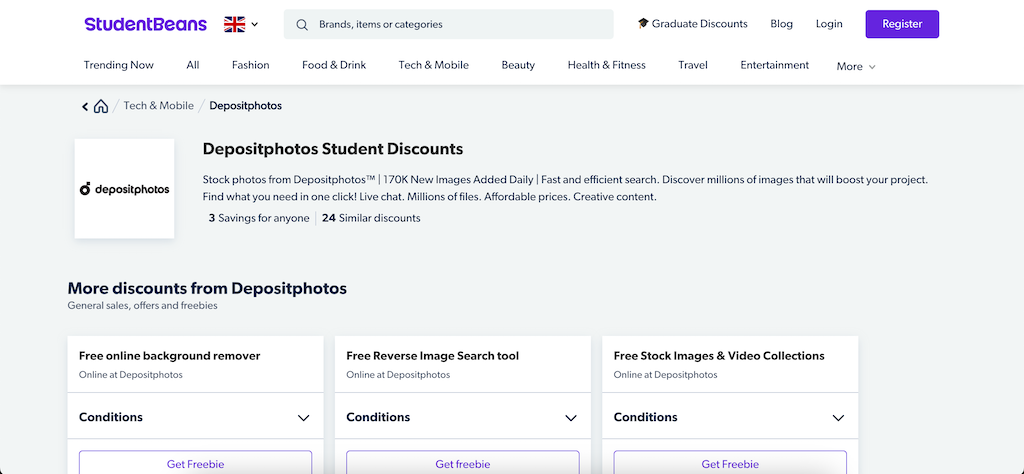Open country selector chevron beside flag
The width and height of the screenshot is (1024, 474).
[x=255, y=24]
